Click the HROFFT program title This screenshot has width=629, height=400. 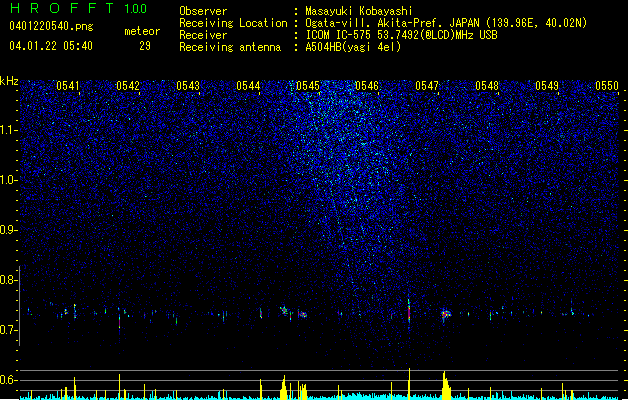pyautogui.click(x=62, y=8)
